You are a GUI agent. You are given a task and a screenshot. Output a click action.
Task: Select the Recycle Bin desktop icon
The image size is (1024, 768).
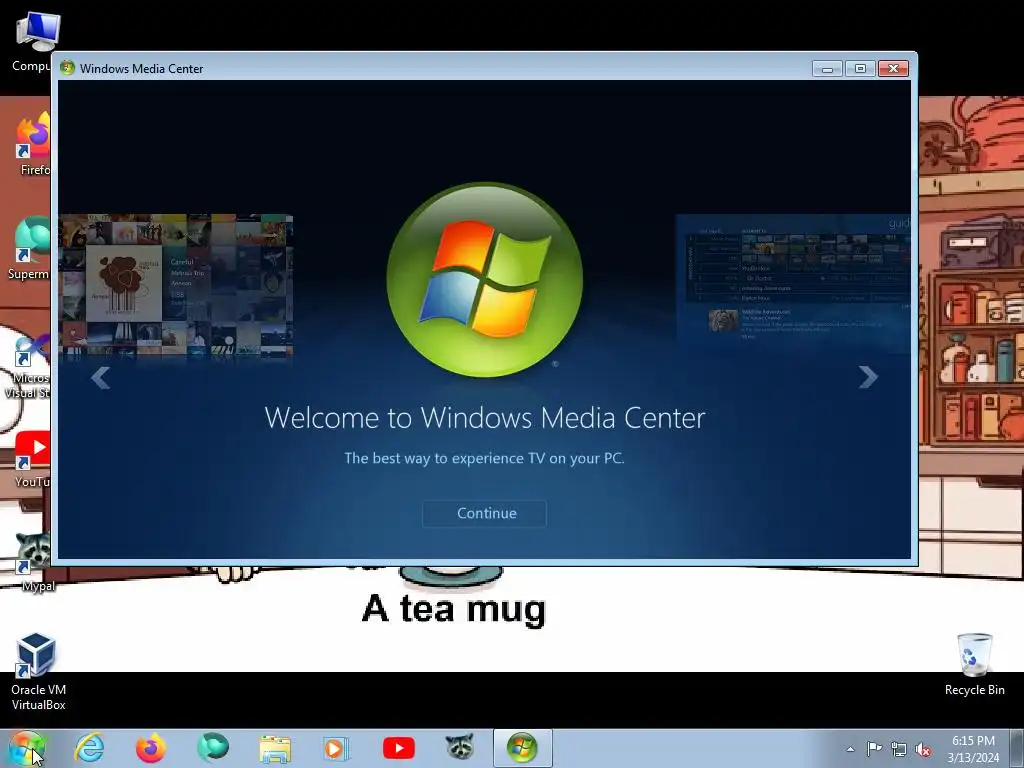[x=974, y=664]
